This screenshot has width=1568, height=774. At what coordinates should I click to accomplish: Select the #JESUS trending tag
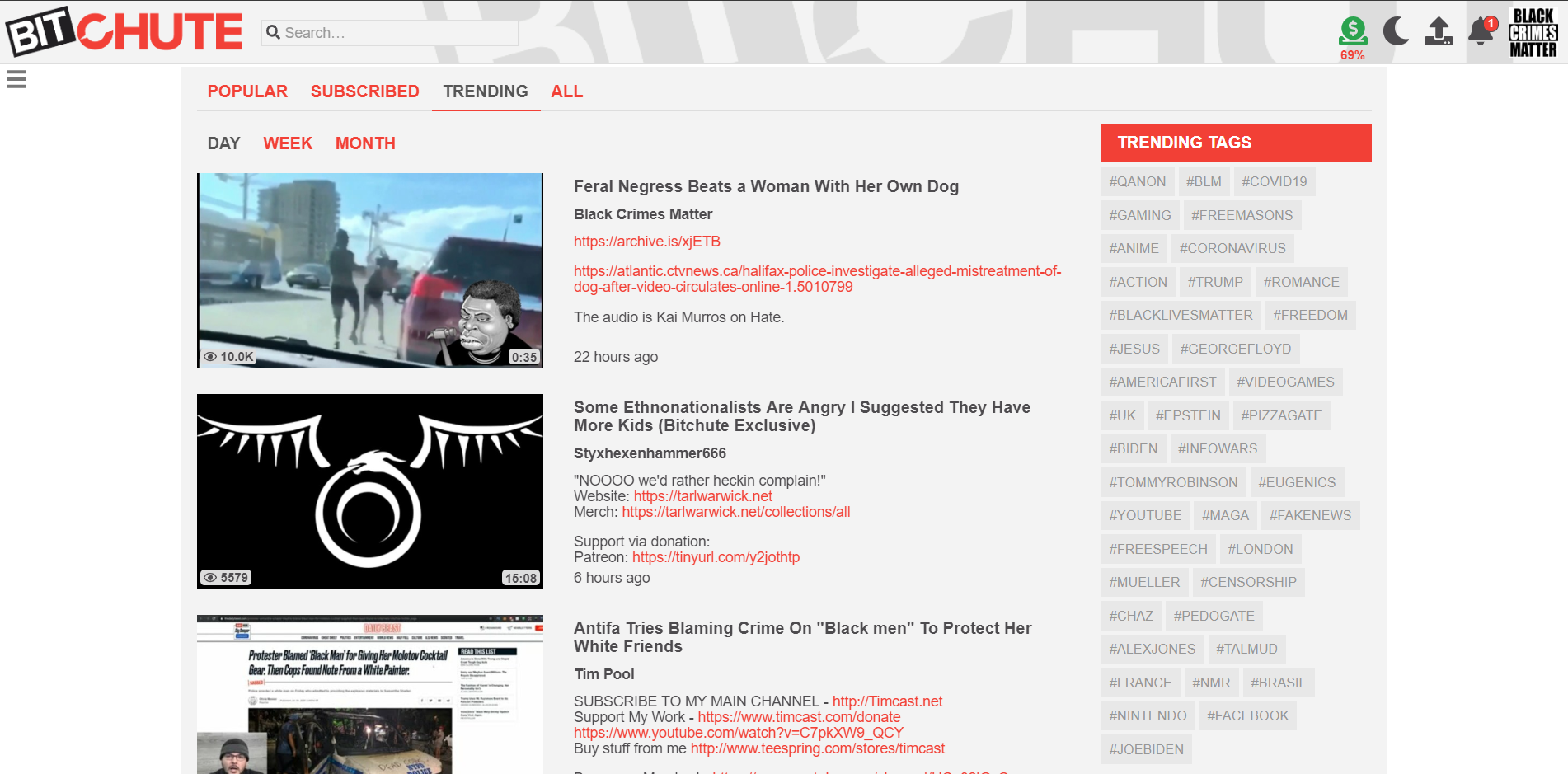tap(1134, 349)
